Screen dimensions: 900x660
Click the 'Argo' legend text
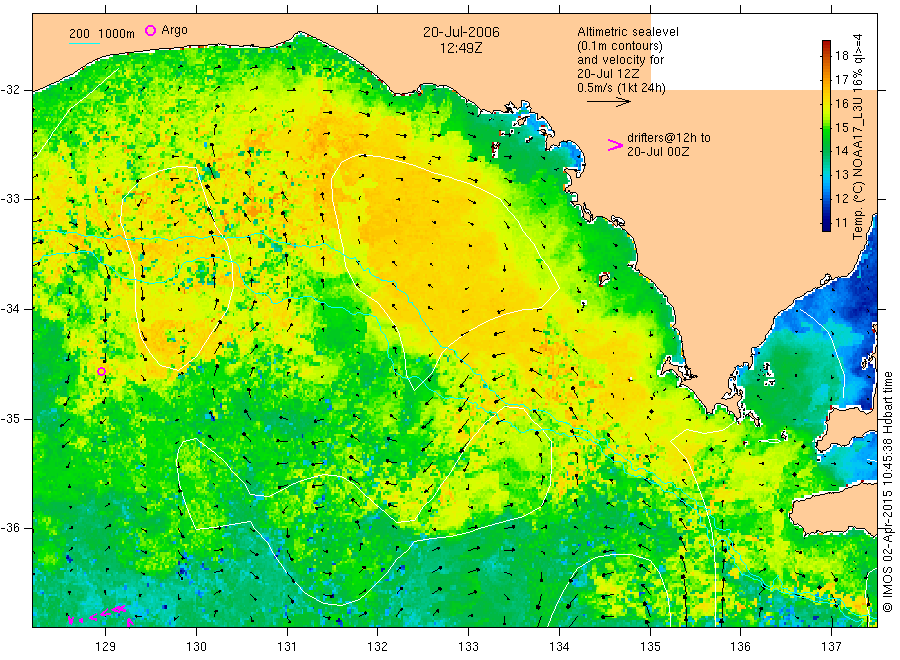coord(174,30)
